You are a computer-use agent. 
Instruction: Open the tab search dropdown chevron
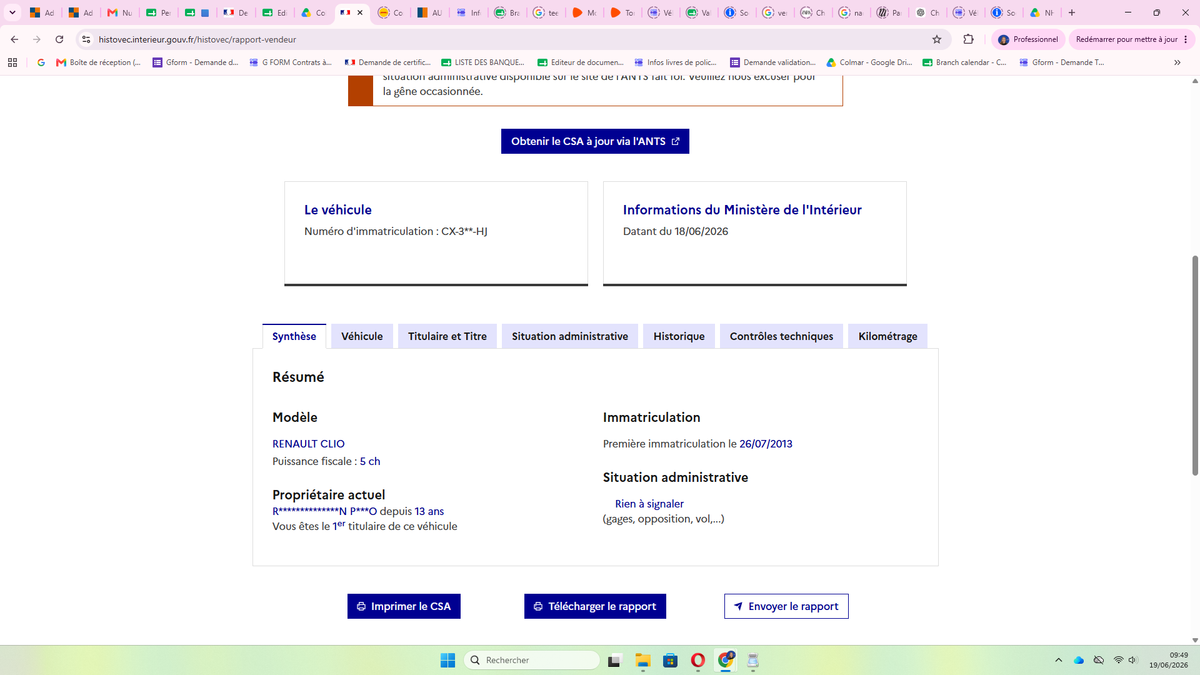(x=12, y=13)
